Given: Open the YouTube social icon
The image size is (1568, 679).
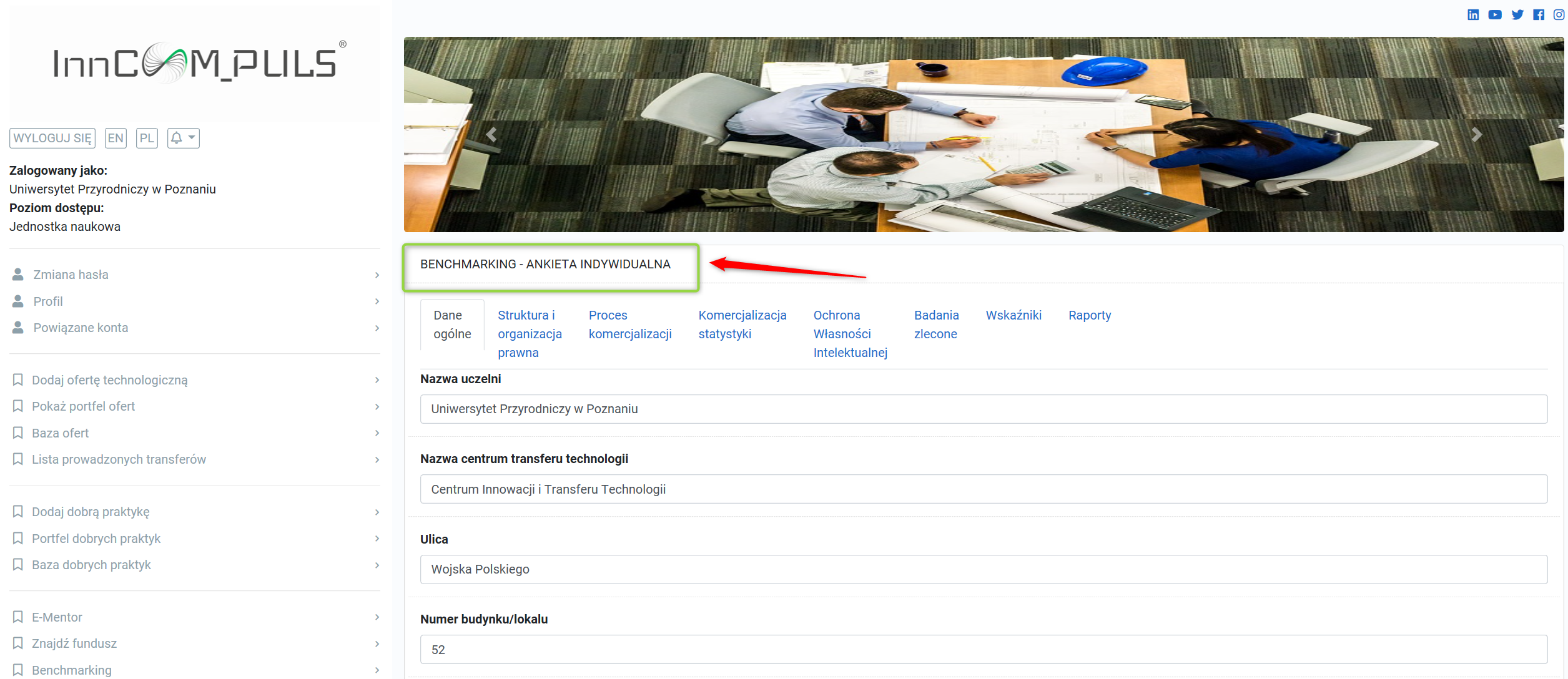Looking at the screenshot, I should click(x=1495, y=14).
